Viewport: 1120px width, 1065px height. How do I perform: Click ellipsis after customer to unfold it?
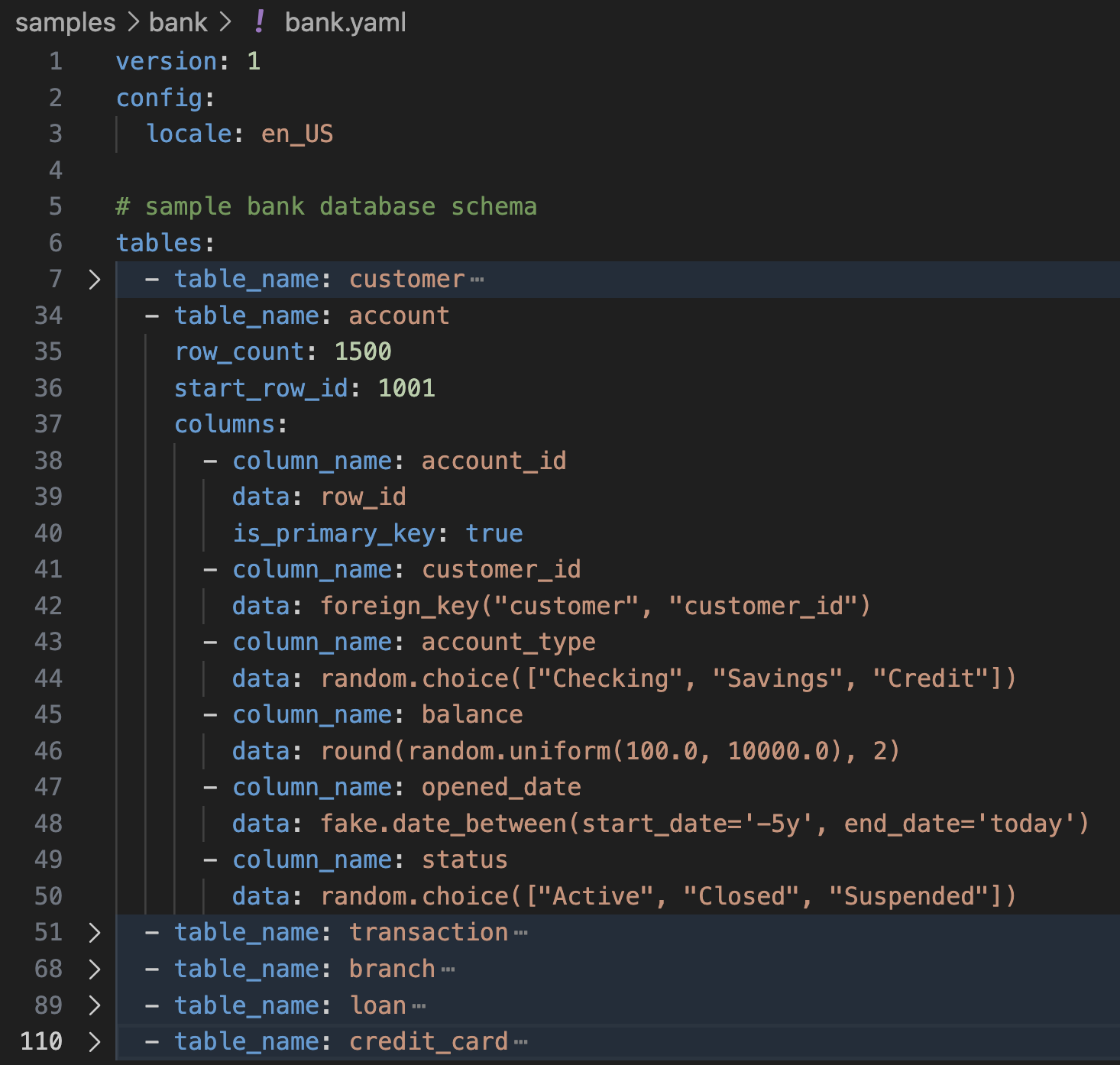[479, 279]
